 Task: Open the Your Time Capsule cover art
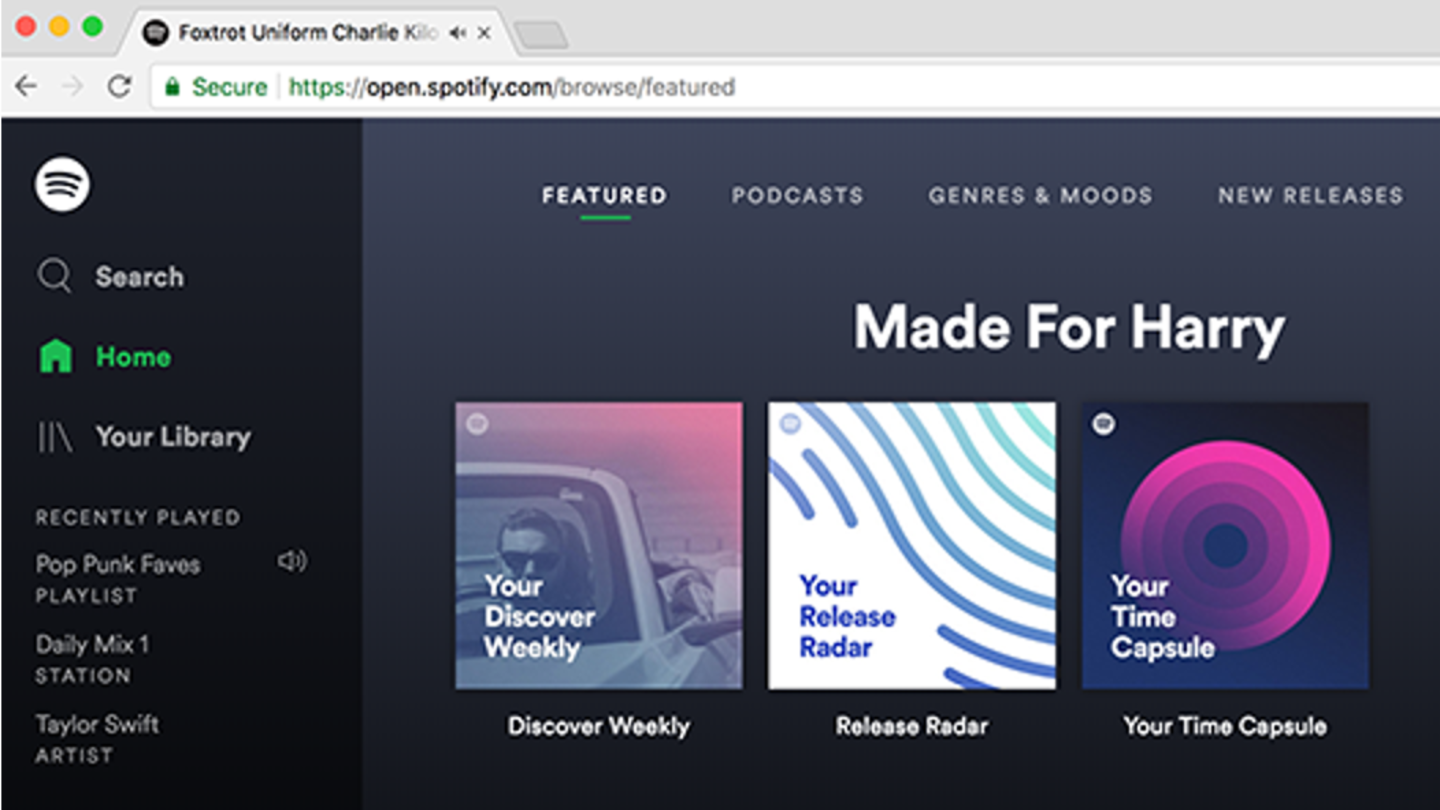(x=1225, y=545)
